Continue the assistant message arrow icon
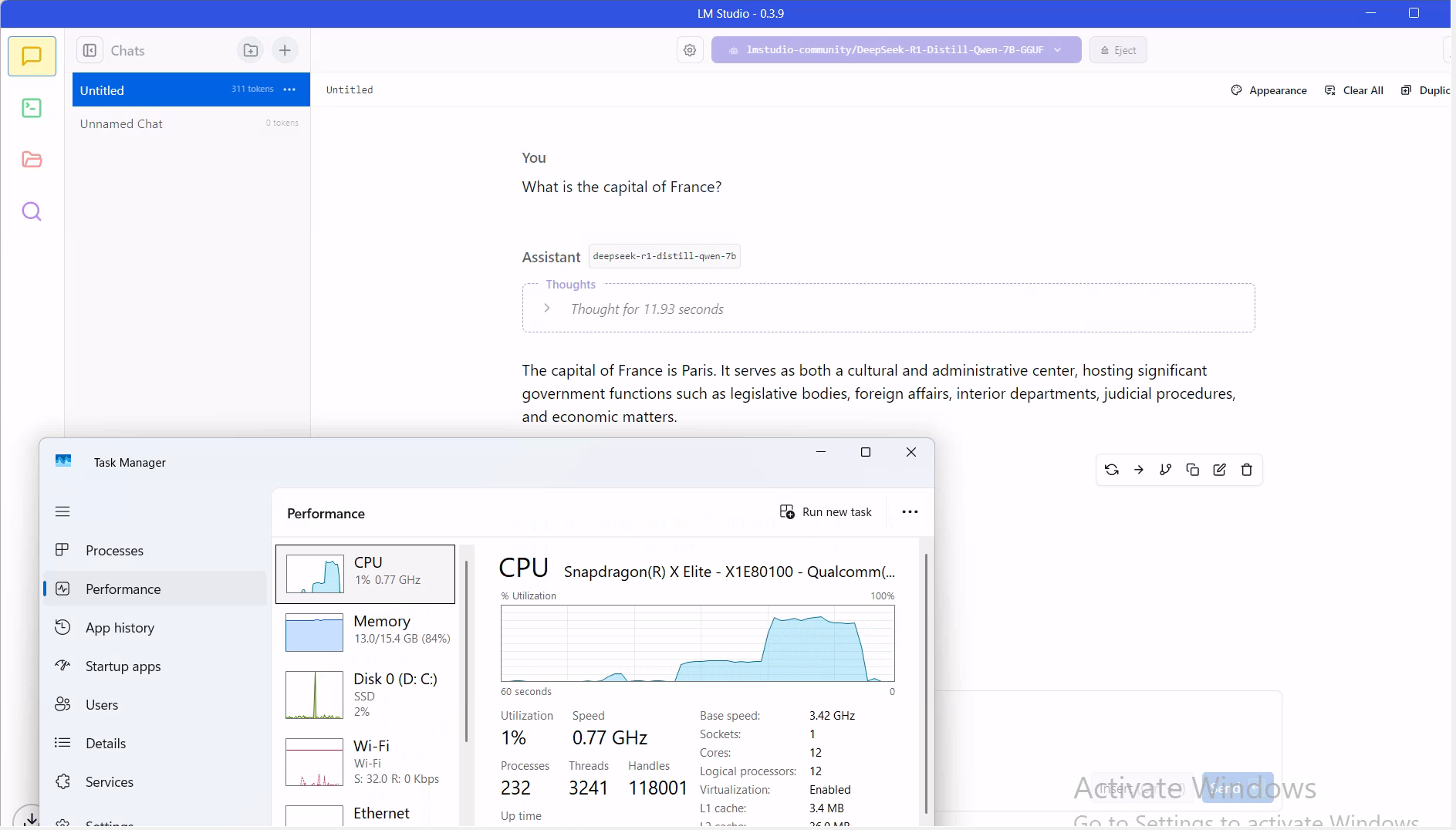This screenshot has height=830, width=1456. coord(1139,470)
